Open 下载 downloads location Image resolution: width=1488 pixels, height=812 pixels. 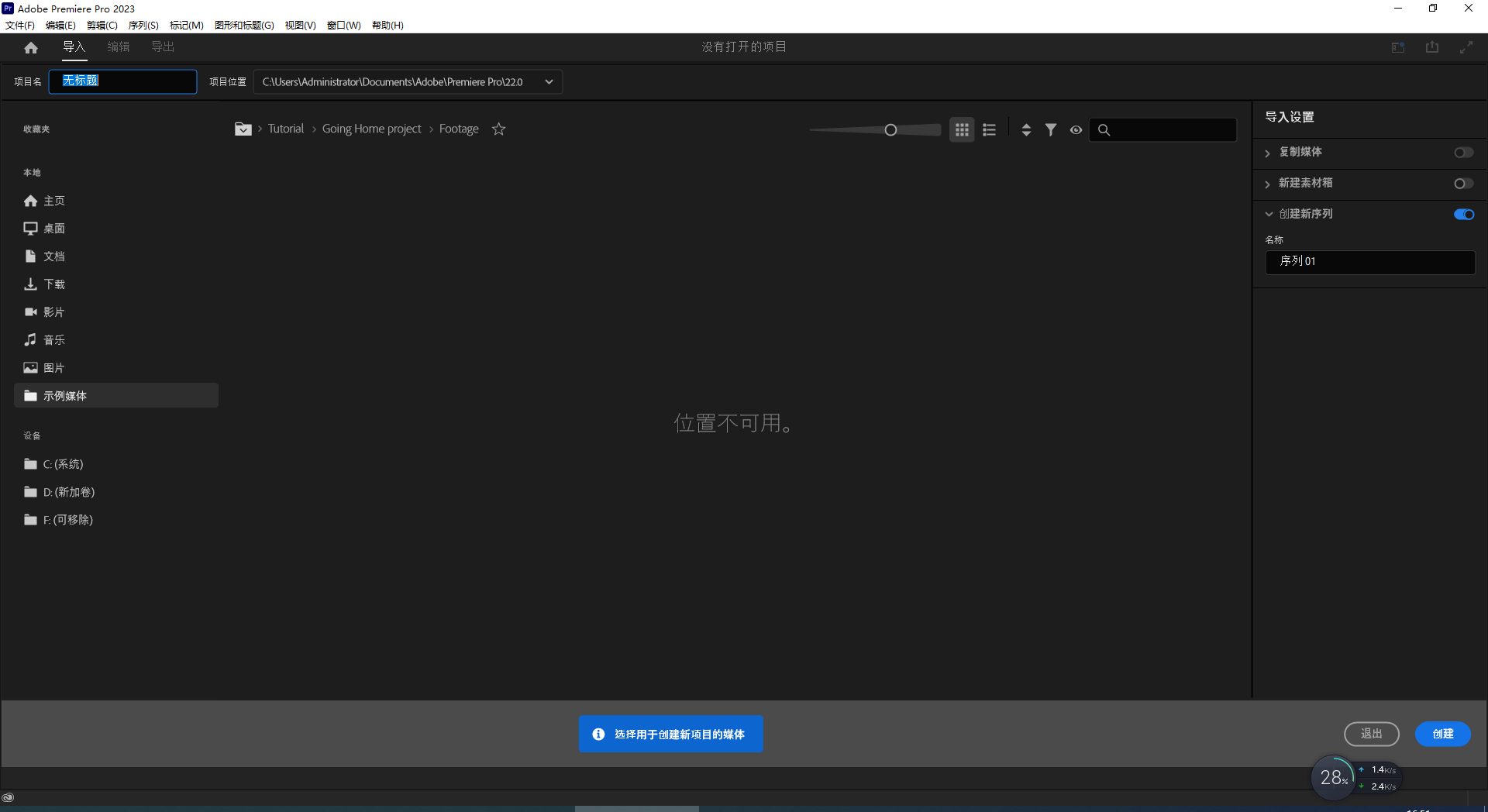pos(116,284)
